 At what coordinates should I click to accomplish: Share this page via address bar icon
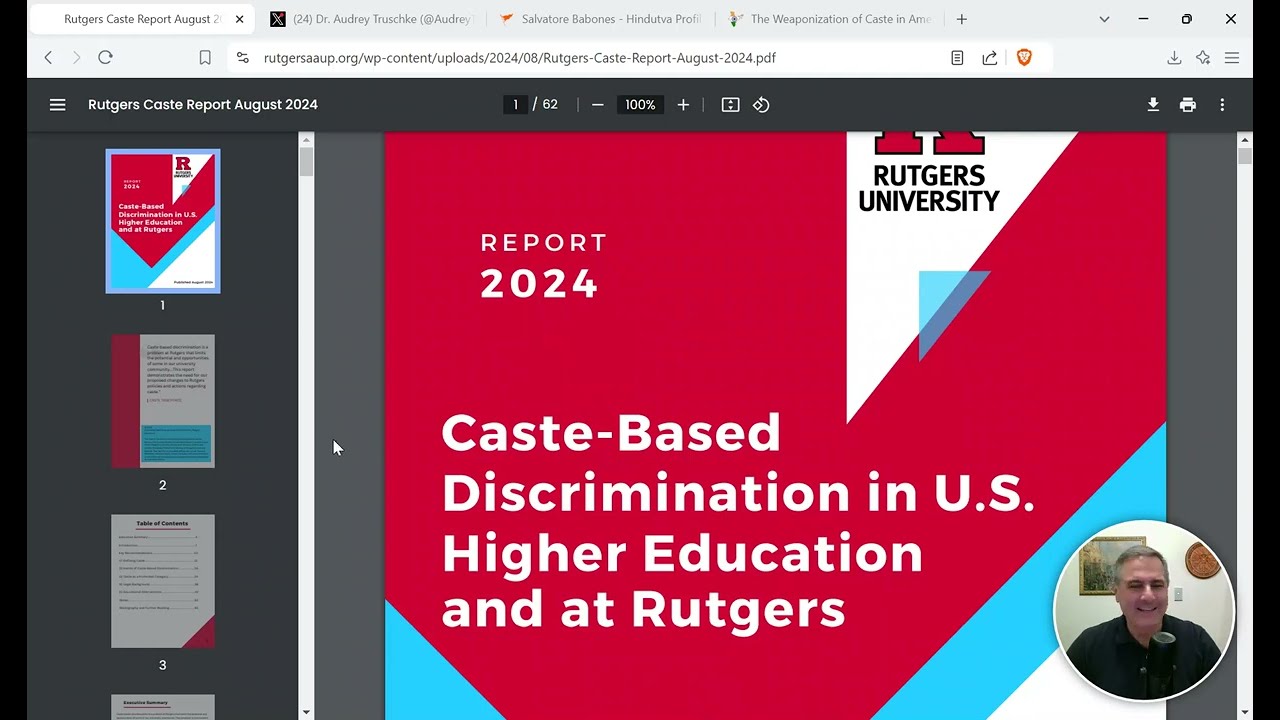989,58
